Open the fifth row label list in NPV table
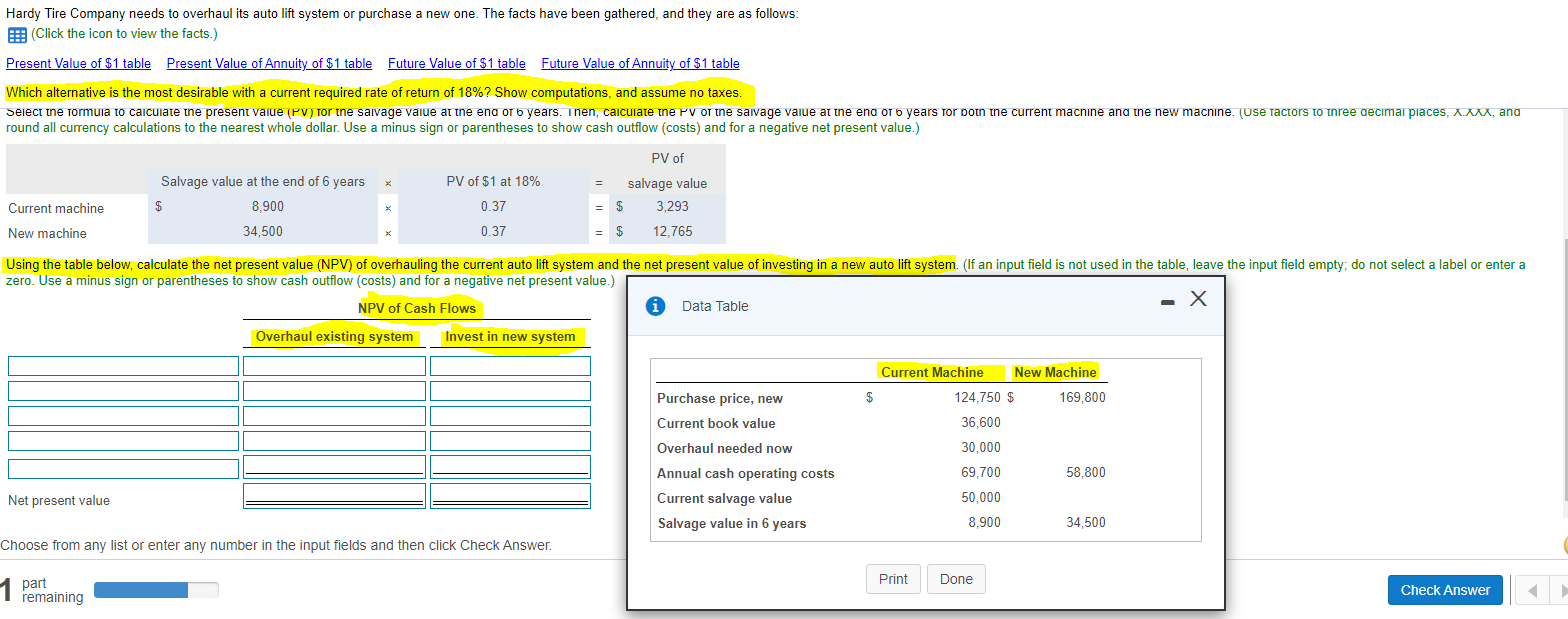Image resolution: width=1568 pixels, height=619 pixels. pyautogui.click(x=124, y=468)
